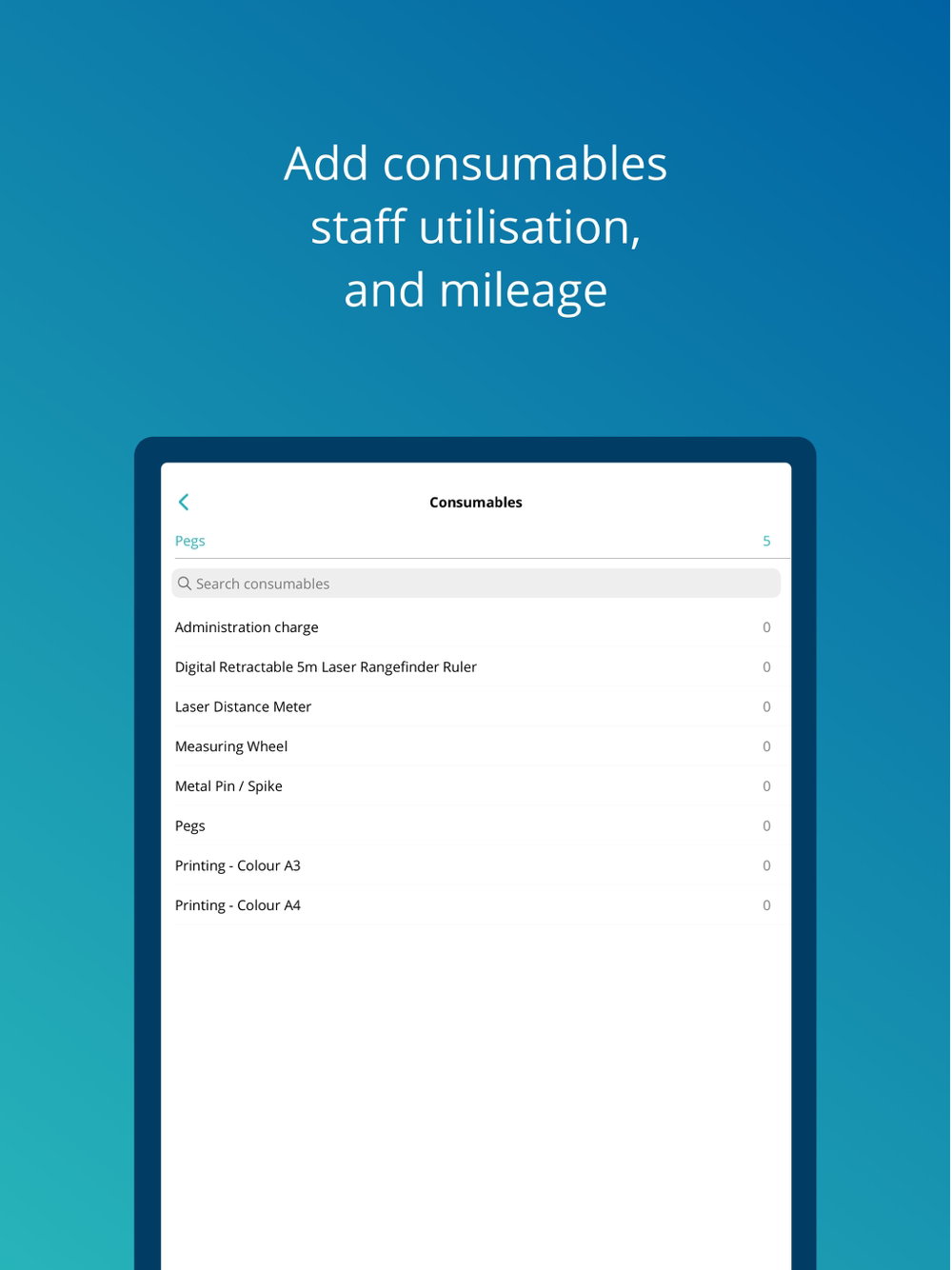Focus the Search consumables field

pos(476,584)
